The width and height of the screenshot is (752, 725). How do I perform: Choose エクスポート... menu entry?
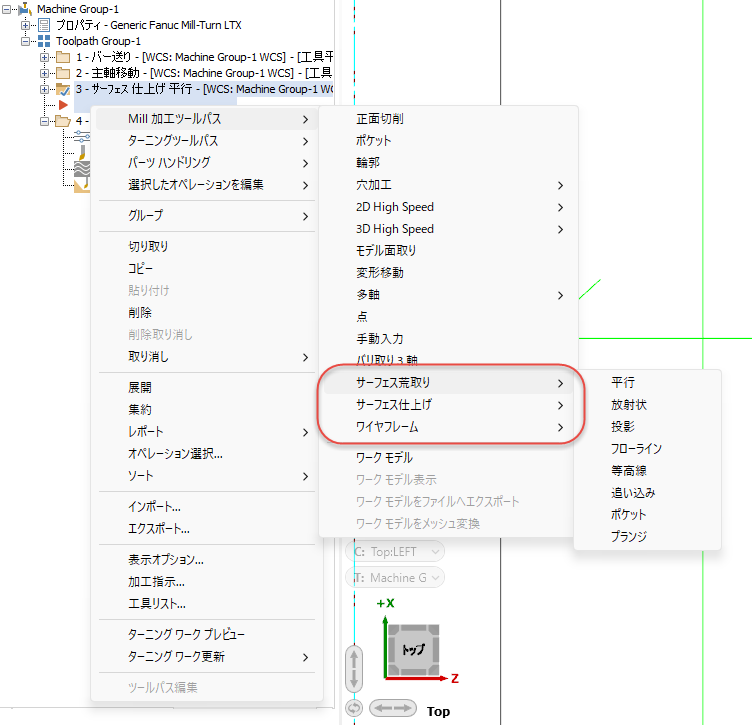pos(207,529)
